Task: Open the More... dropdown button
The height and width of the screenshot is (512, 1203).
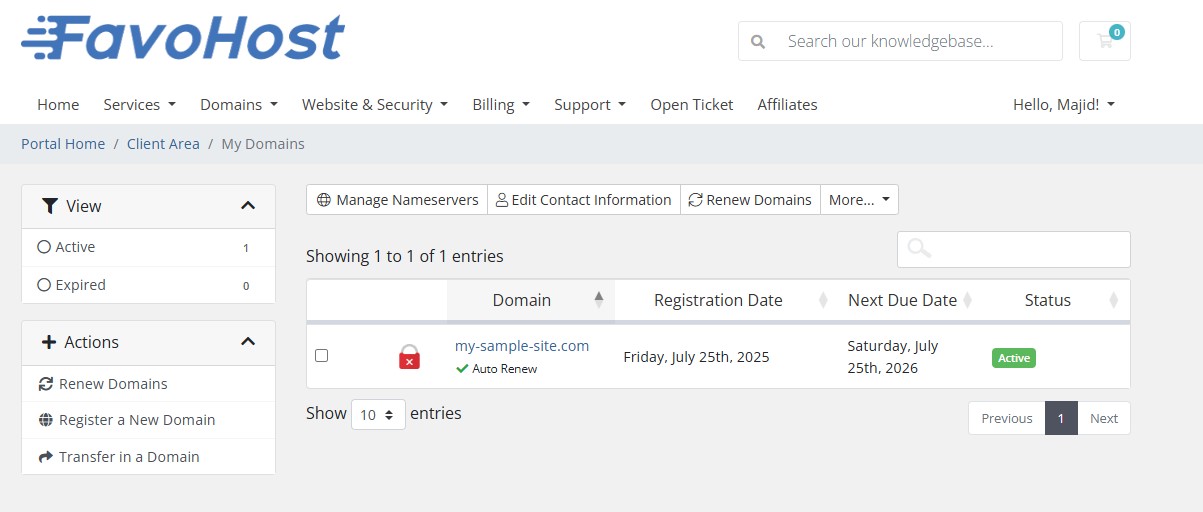Action: click(x=859, y=200)
